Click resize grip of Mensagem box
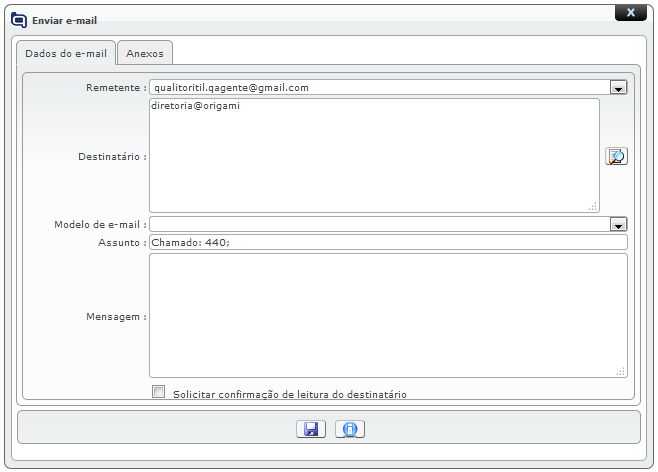The height and width of the screenshot is (472, 658). (621, 371)
